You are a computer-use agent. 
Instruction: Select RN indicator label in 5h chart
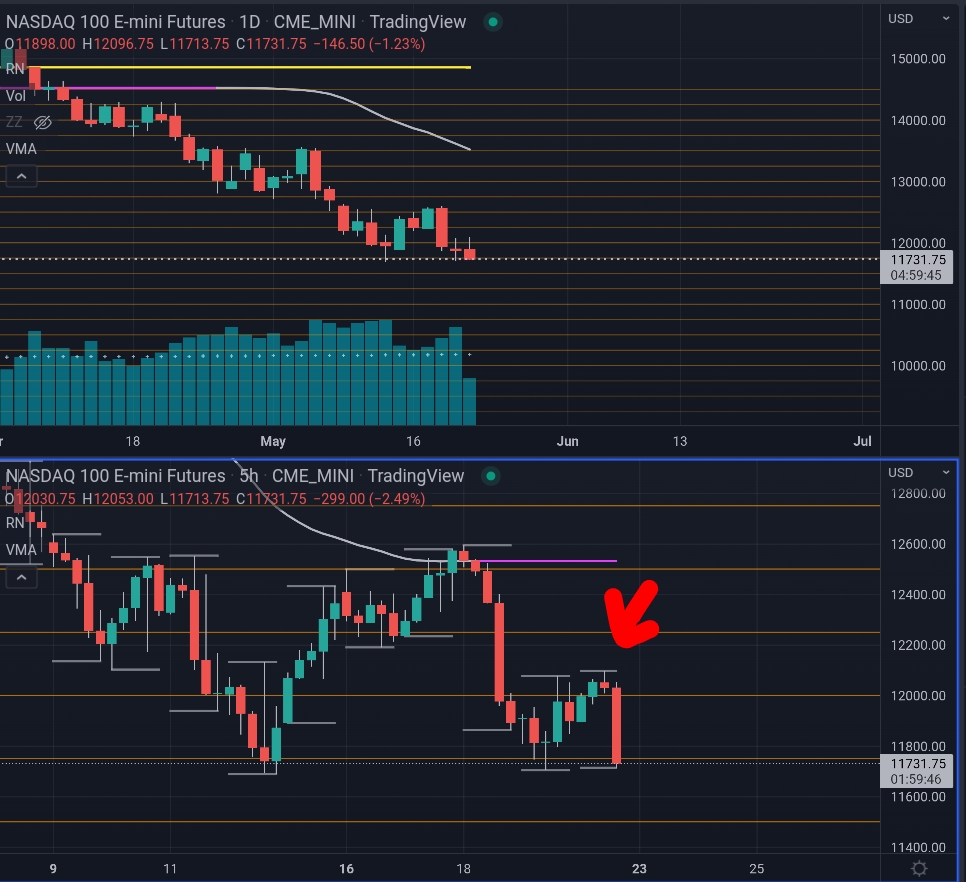15,523
